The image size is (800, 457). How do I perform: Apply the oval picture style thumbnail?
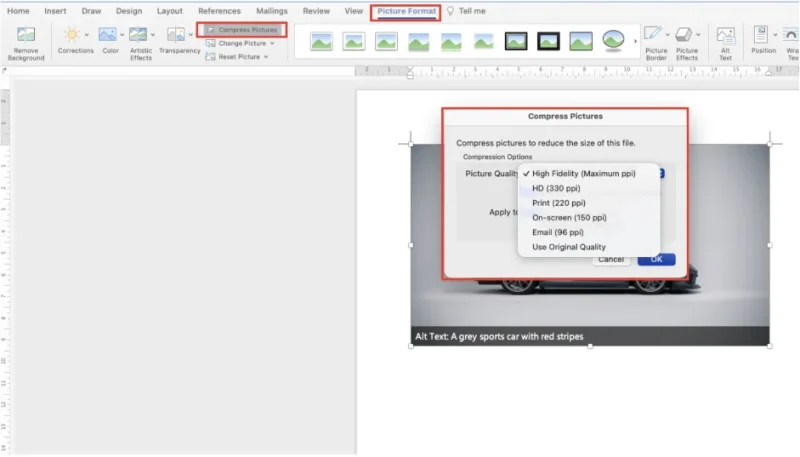[614, 41]
